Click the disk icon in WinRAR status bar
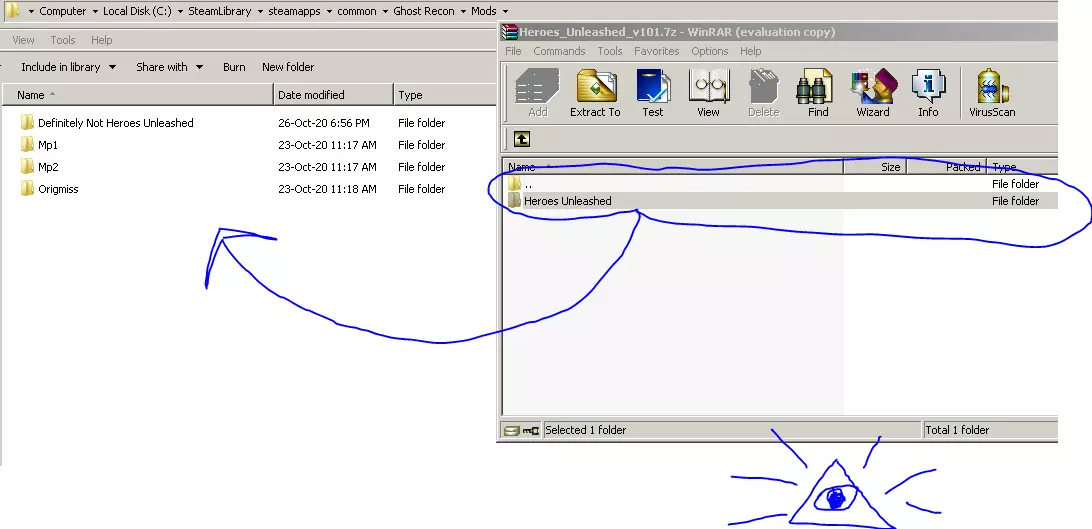This screenshot has height=529, width=1092. coord(511,431)
